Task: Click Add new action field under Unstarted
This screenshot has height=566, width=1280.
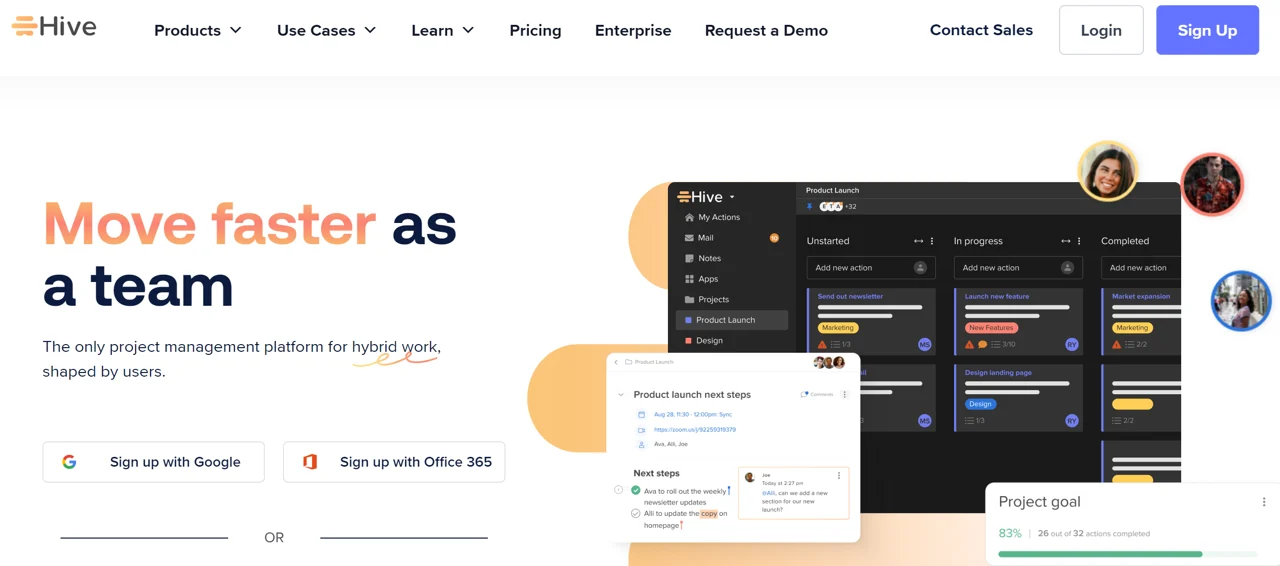Action: (x=870, y=268)
